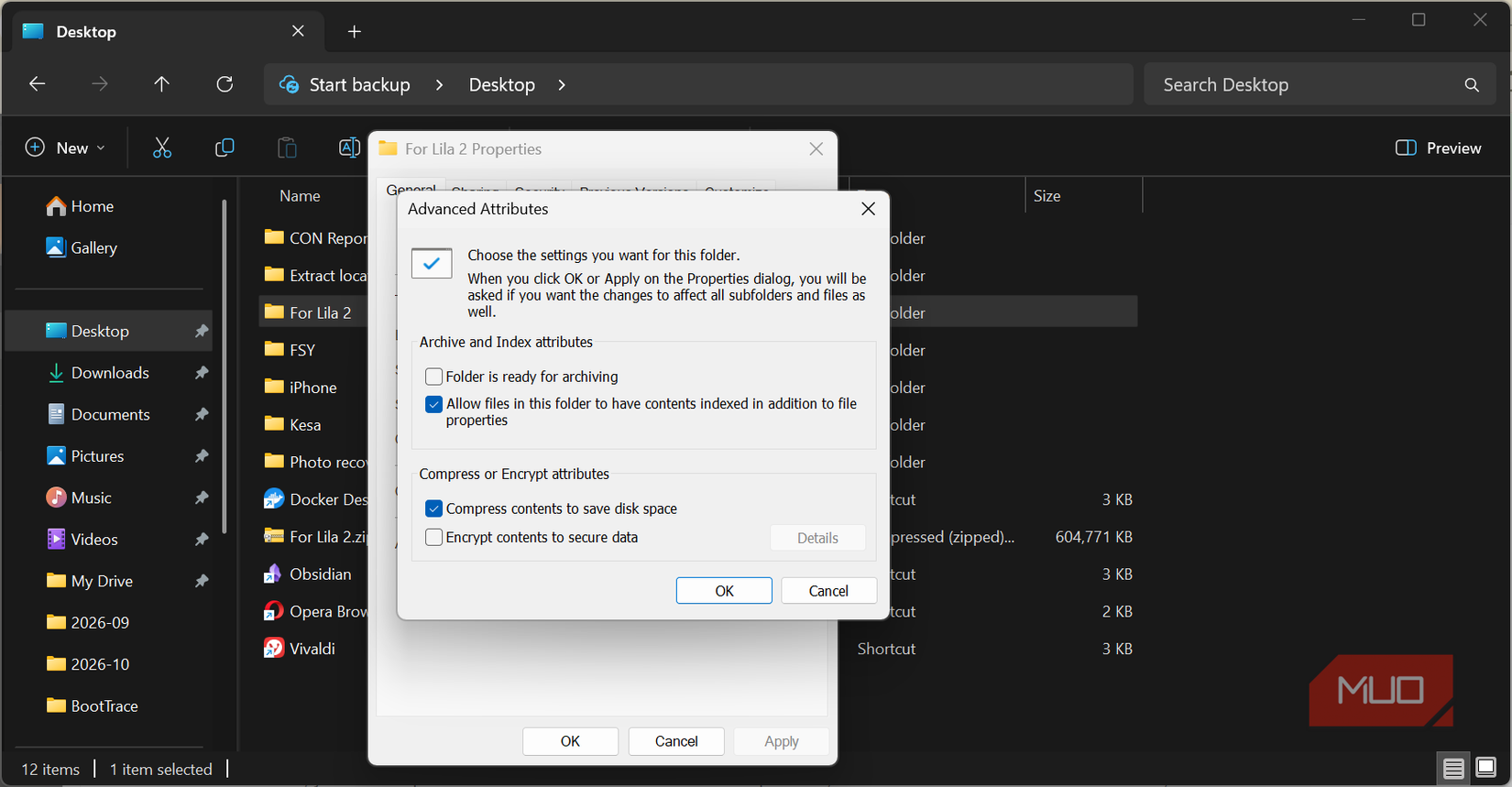This screenshot has height=787, width=1512.
Task: Enable Folder is ready for archiving
Action: tap(434, 377)
